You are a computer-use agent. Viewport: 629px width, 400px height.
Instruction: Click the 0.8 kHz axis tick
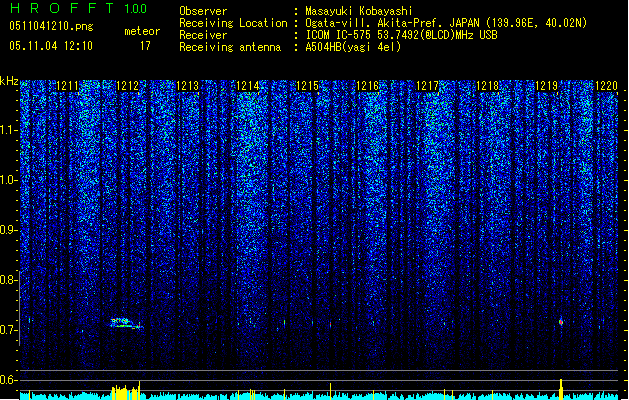9,280
